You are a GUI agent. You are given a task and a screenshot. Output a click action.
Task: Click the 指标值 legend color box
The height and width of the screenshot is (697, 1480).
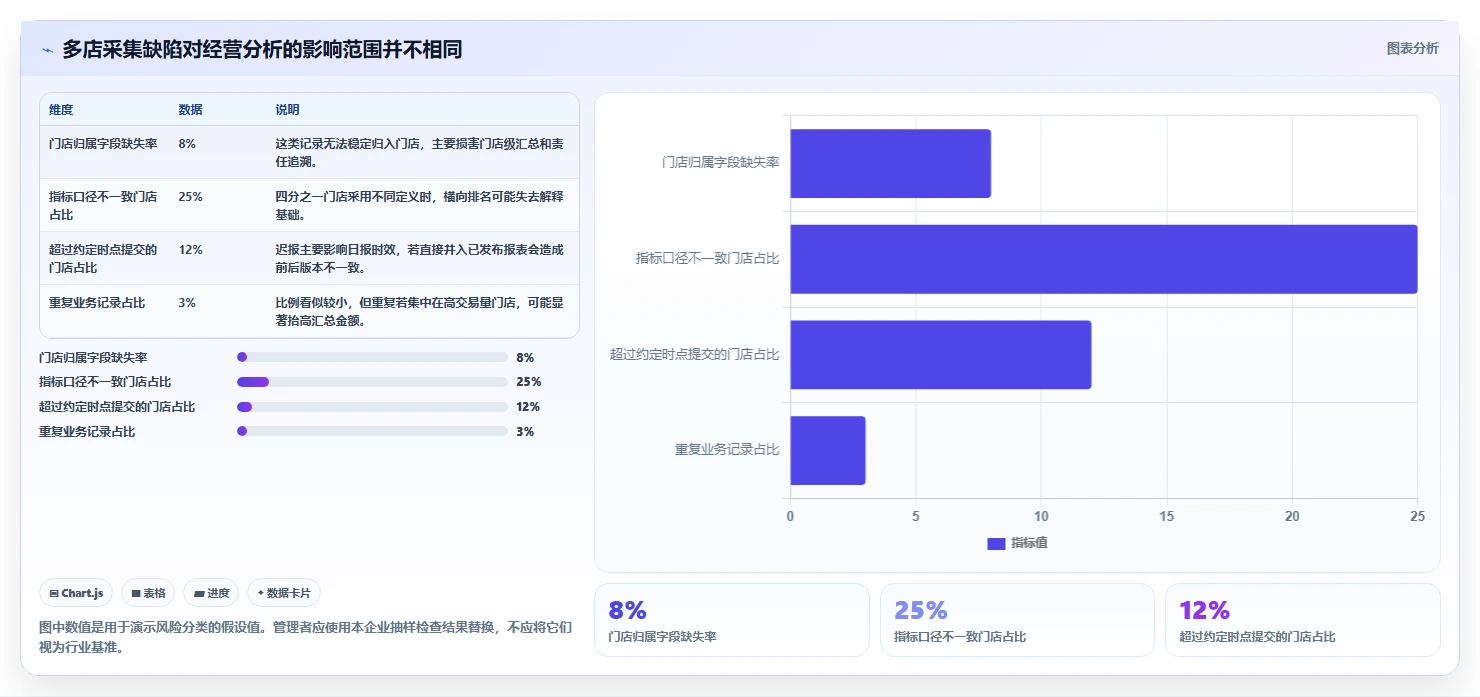click(x=996, y=543)
